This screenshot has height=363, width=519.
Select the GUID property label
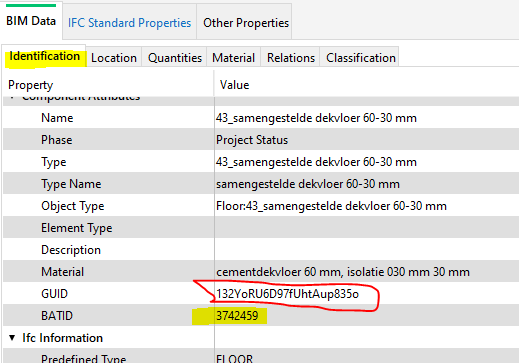point(54,294)
